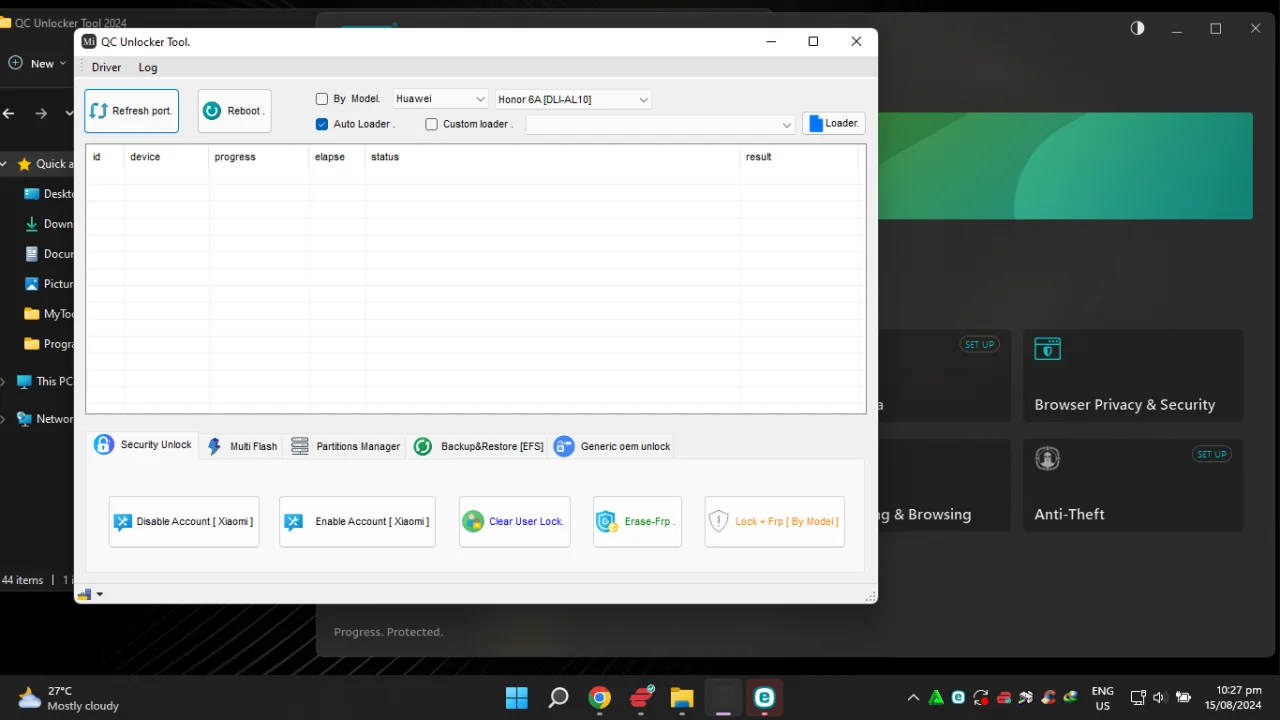Go back in File Explorer
Image resolution: width=1280 pixels, height=720 pixels.
(x=9, y=113)
